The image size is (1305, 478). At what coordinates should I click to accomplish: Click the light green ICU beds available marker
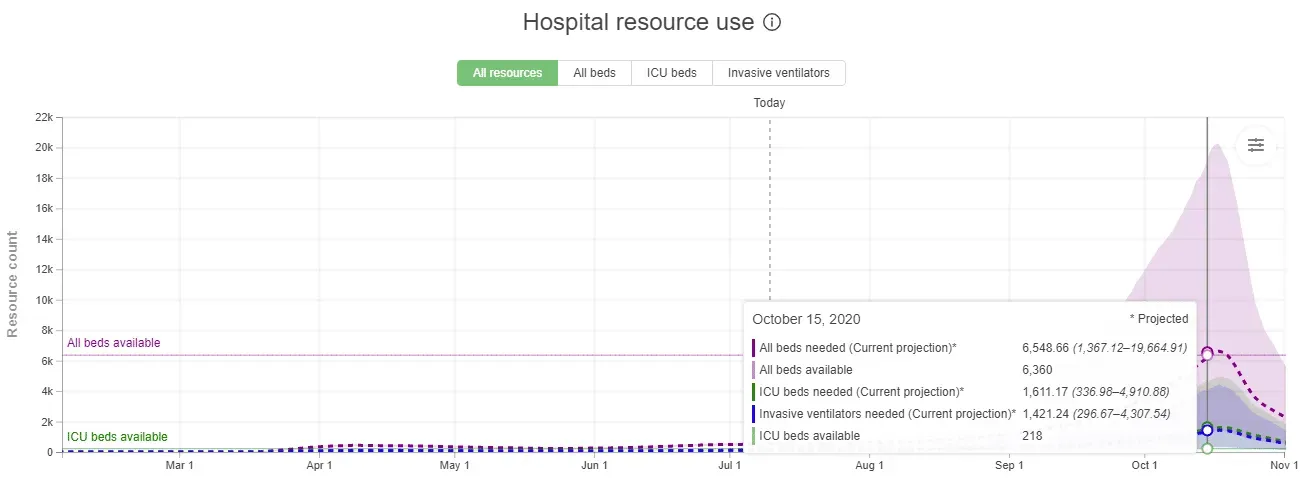click(x=1207, y=449)
